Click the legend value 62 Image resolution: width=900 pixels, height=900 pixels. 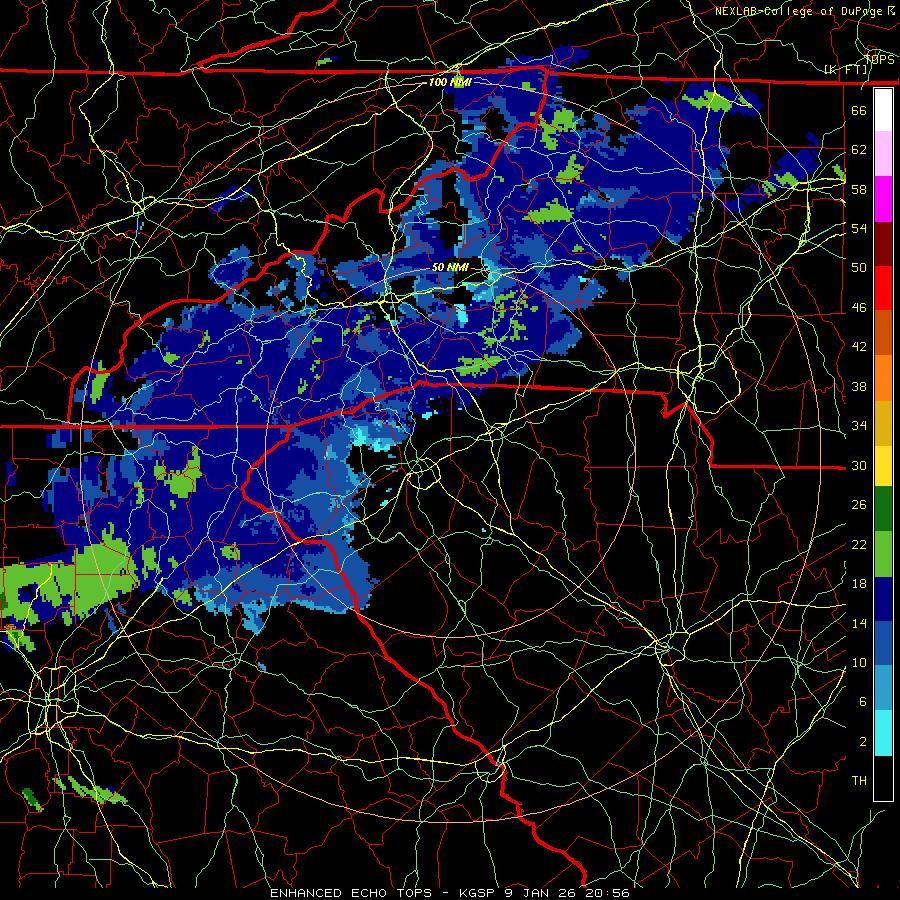coord(859,150)
